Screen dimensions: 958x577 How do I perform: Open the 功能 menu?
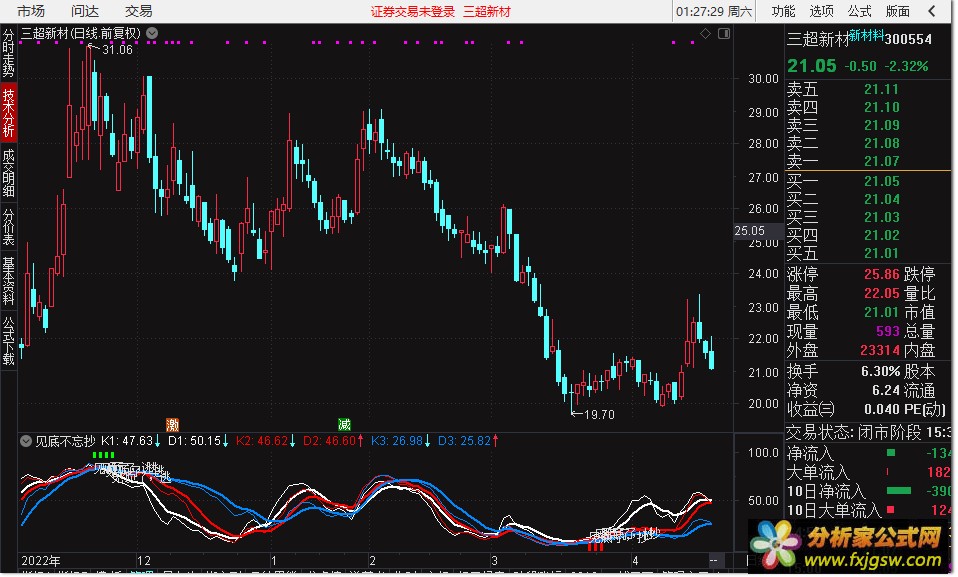pos(783,11)
